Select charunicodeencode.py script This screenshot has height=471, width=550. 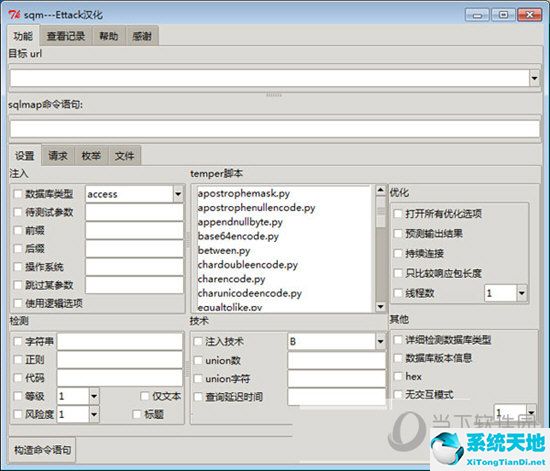pos(250,293)
